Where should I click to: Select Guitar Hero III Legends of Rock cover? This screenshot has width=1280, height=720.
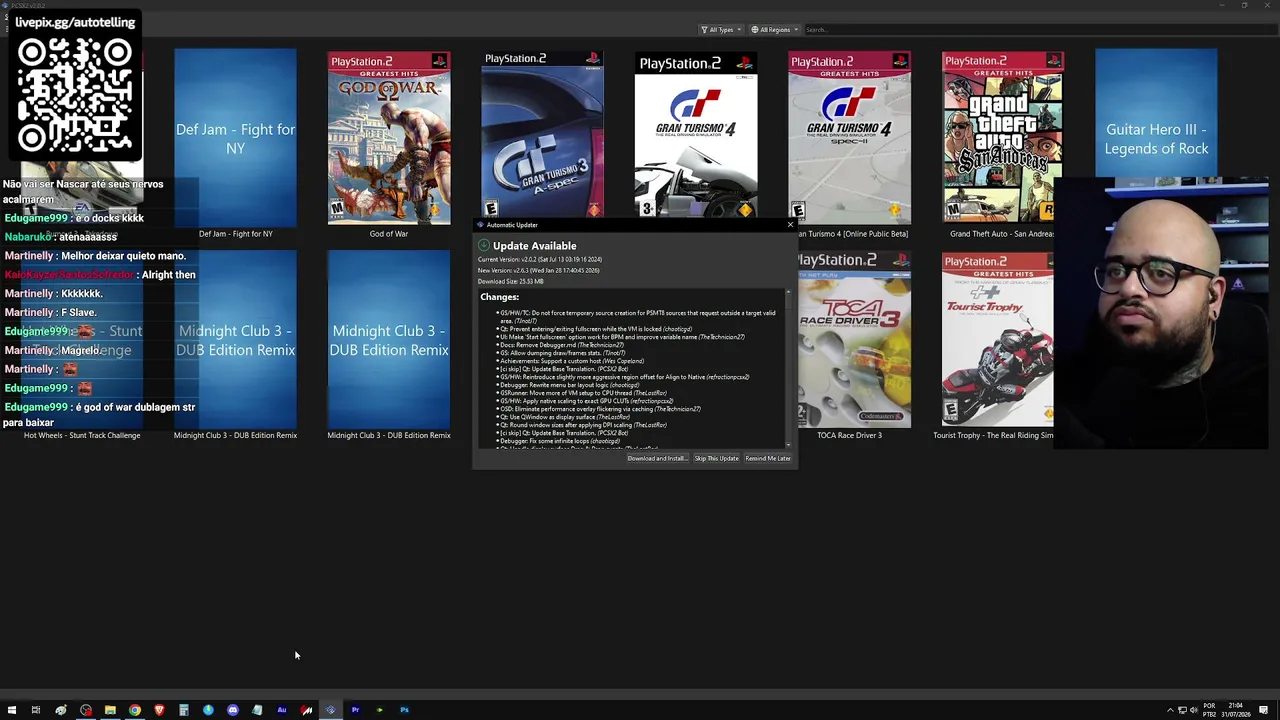tap(1156, 115)
